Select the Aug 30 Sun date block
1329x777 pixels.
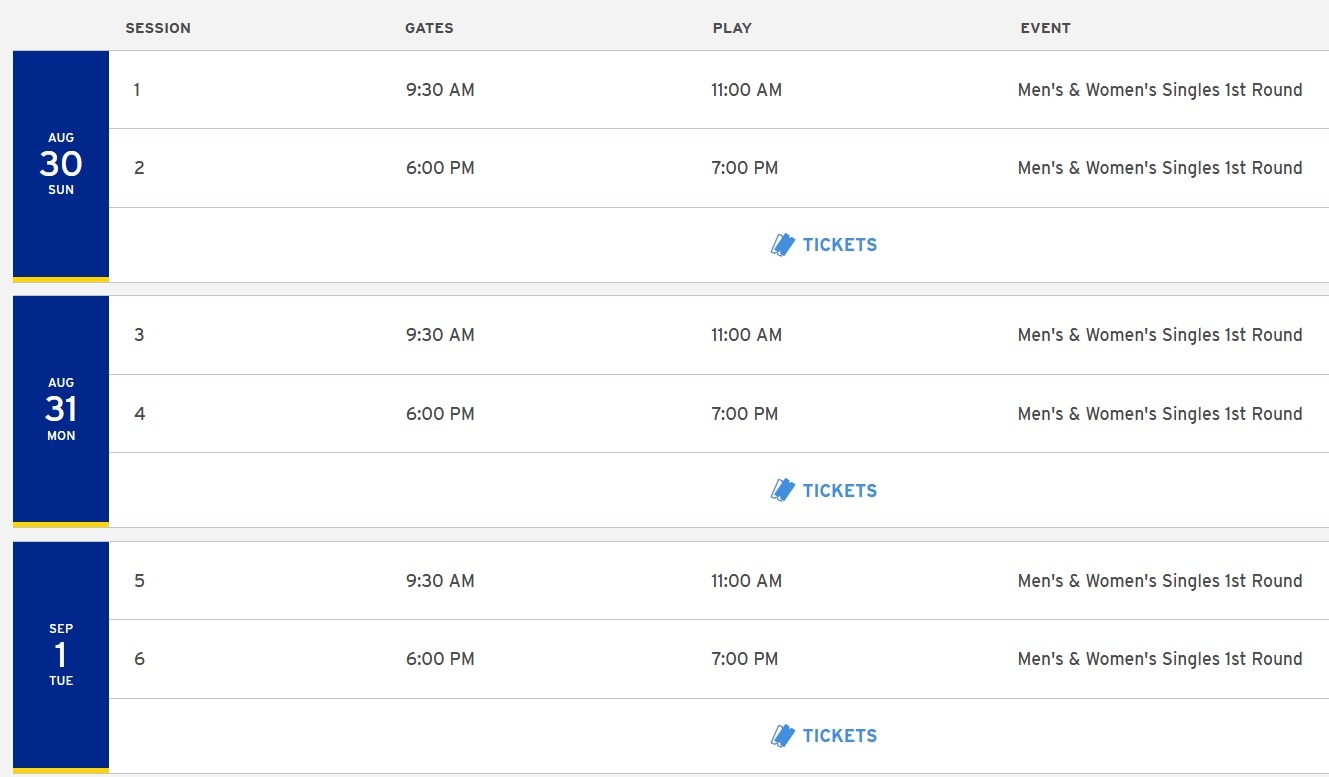pos(61,166)
